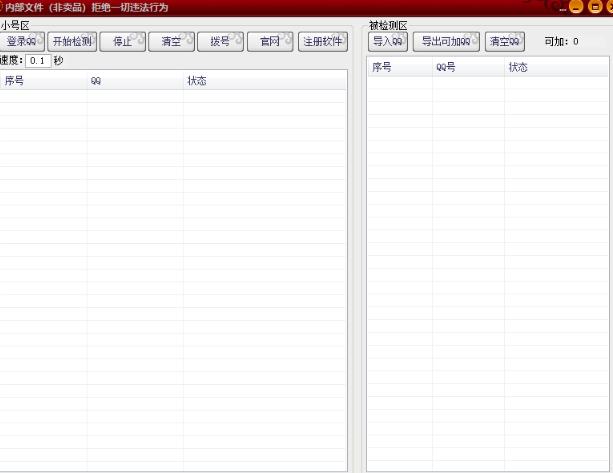The width and height of the screenshot is (613, 473).
Task: Click the app icon in title bar
Action: (5, 7)
